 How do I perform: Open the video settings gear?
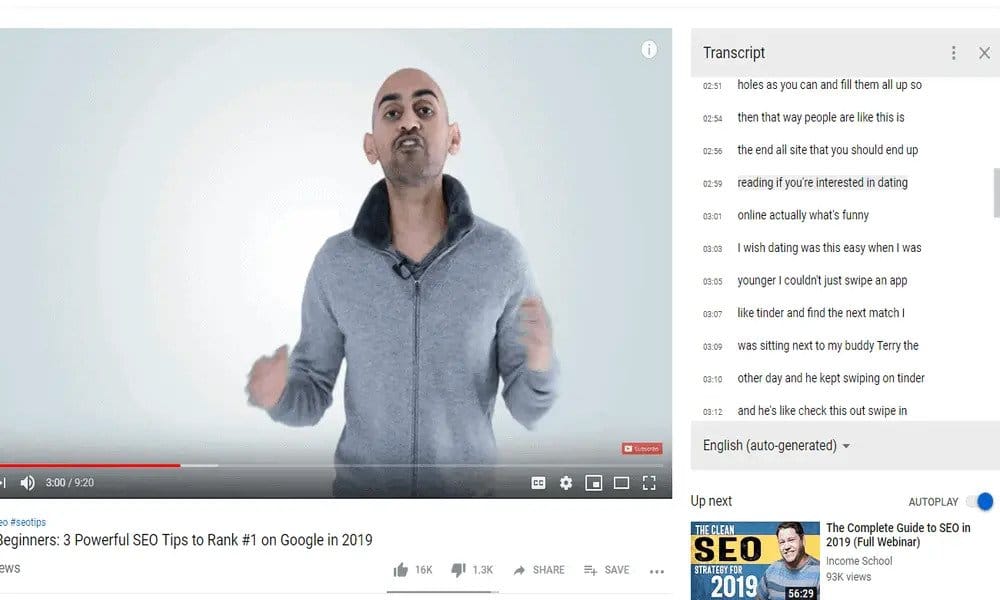(566, 483)
